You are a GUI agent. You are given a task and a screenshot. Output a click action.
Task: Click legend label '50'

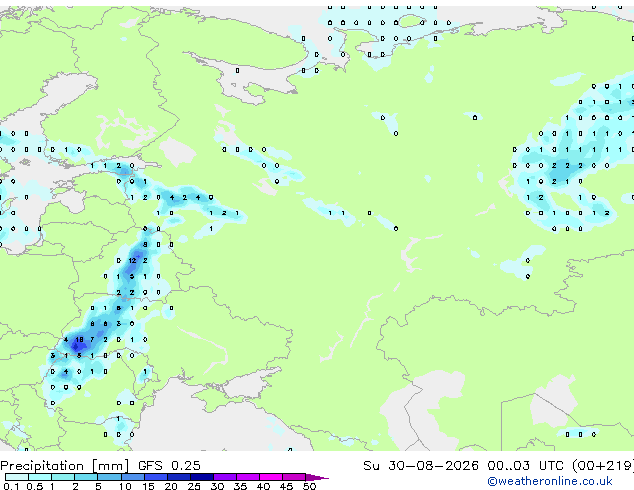[309, 486]
